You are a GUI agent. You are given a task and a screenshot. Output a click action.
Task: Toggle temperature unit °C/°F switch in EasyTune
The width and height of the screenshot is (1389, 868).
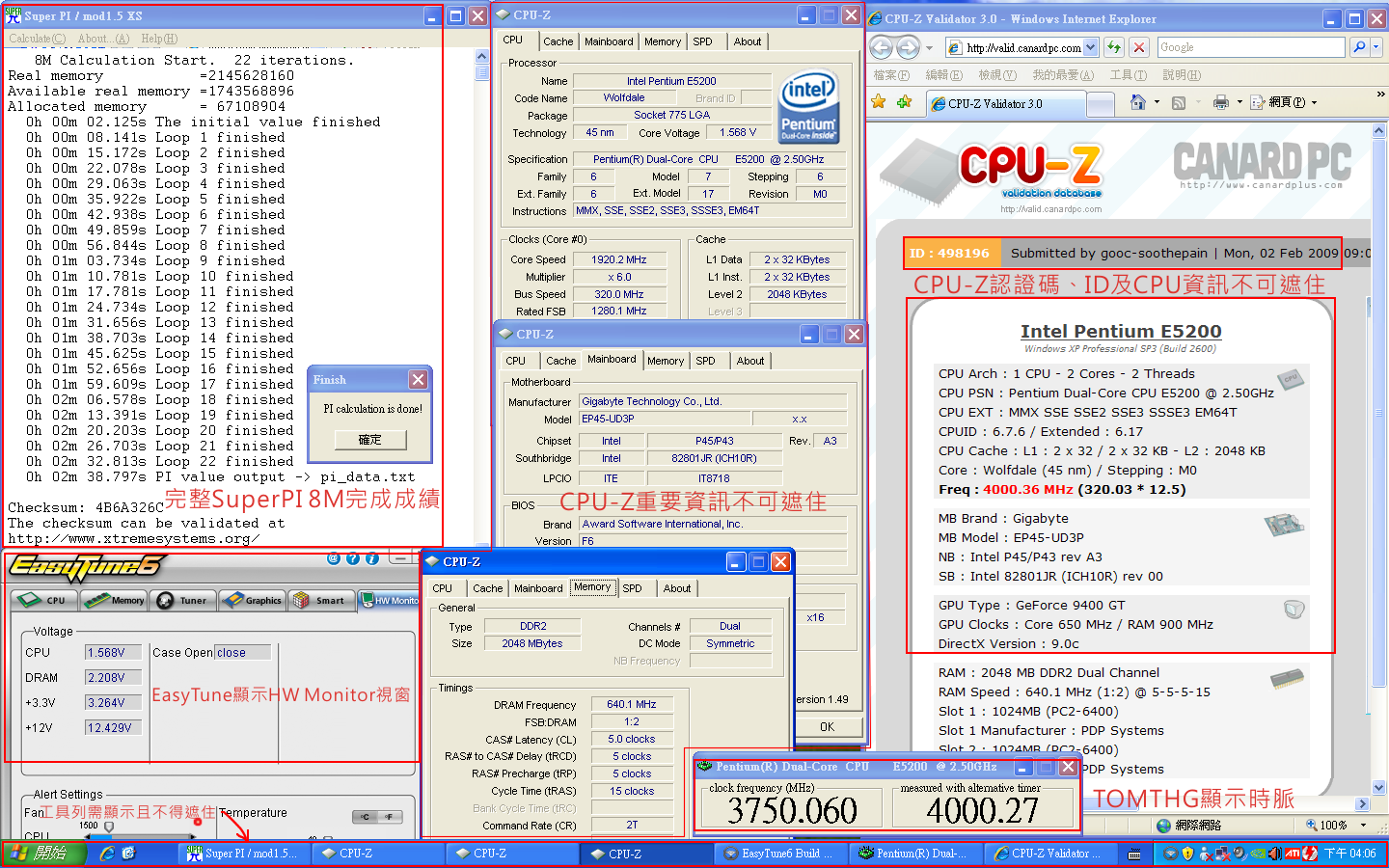[377, 817]
